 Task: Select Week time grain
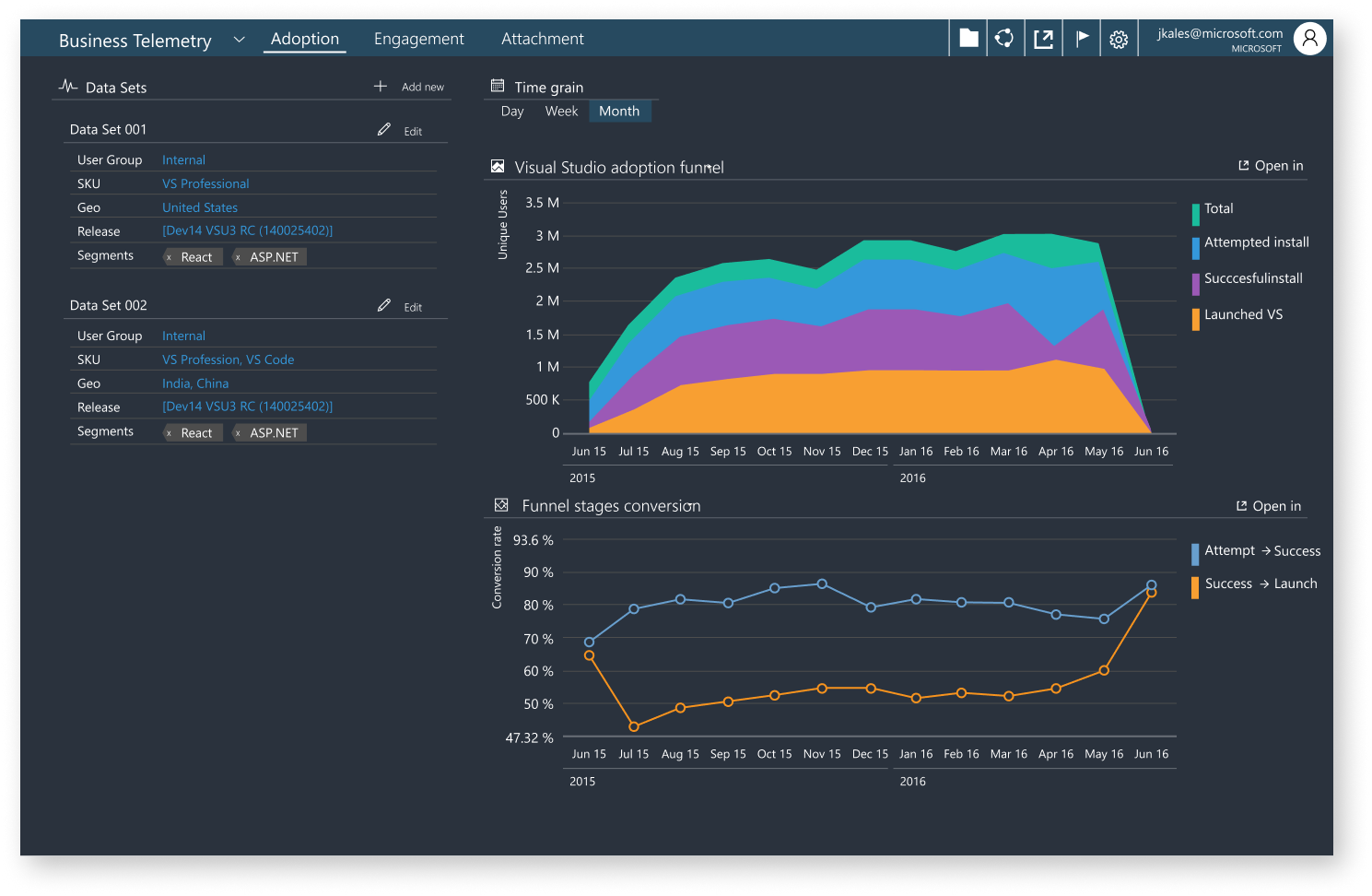coord(561,112)
